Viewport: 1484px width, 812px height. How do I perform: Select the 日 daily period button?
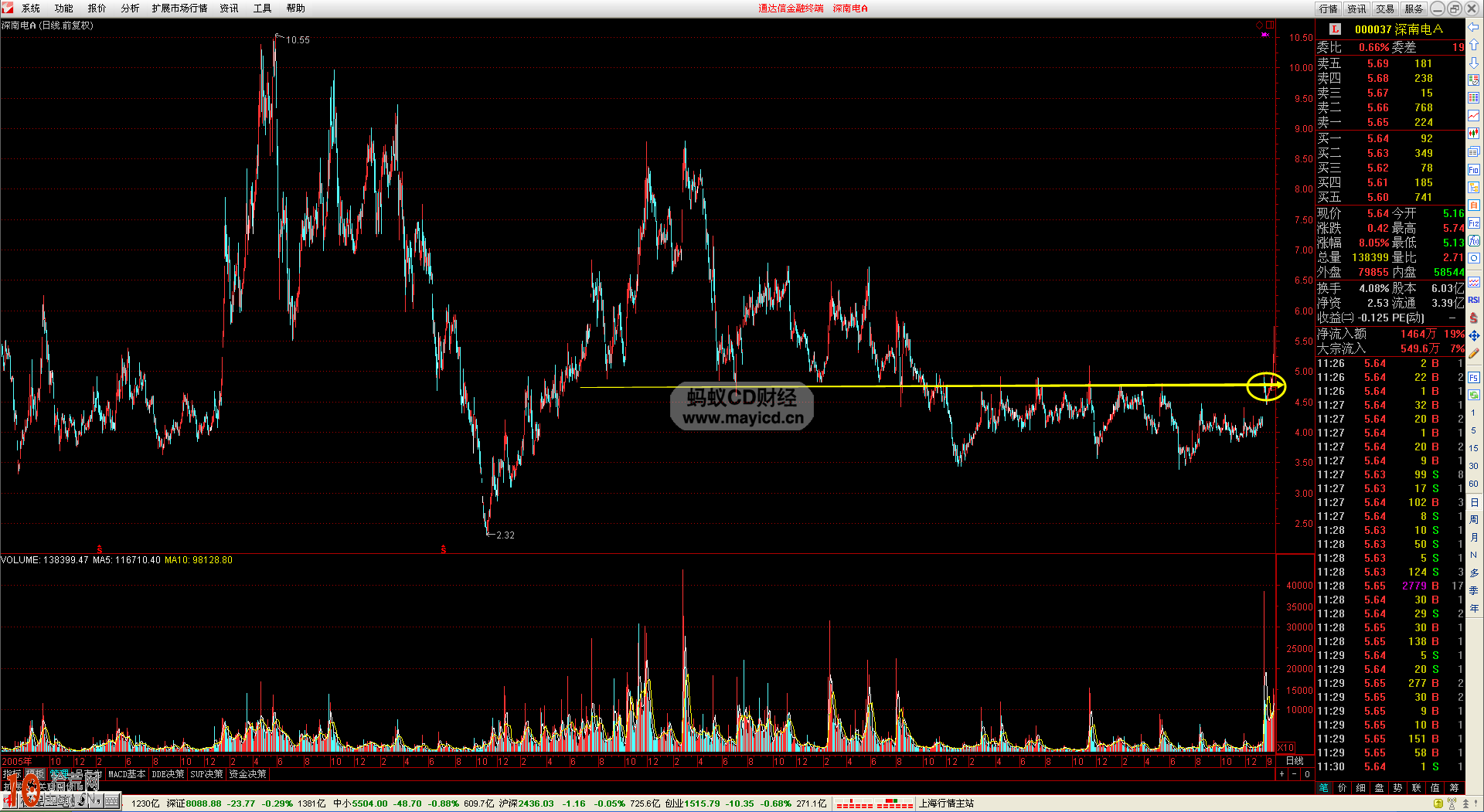coord(1474,502)
